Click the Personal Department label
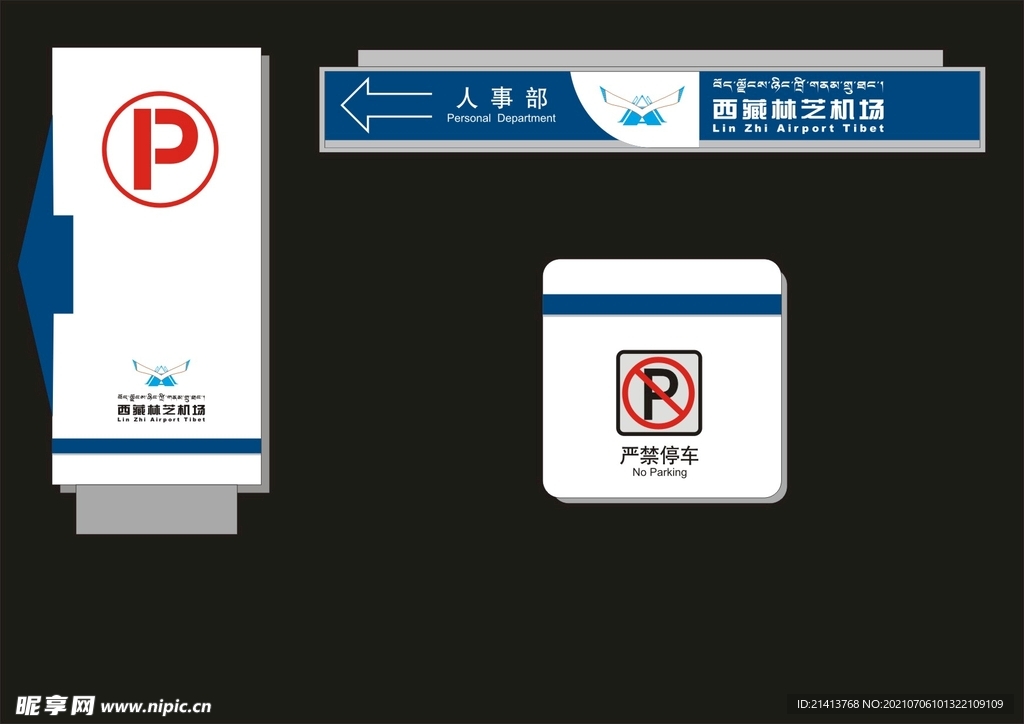This screenshot has height=724, width=1024. (501, 118)
